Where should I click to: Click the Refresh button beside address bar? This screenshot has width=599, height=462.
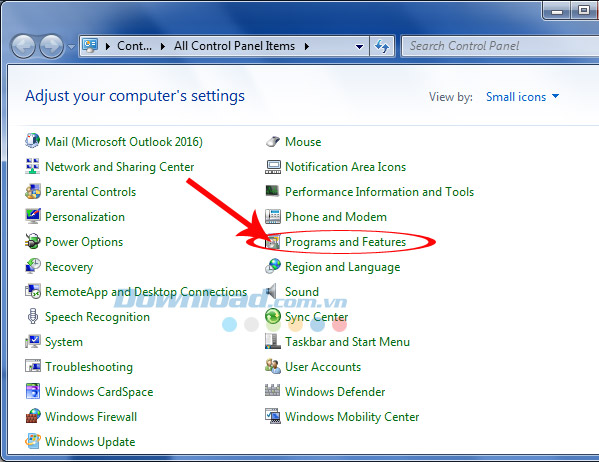(382, 46)
